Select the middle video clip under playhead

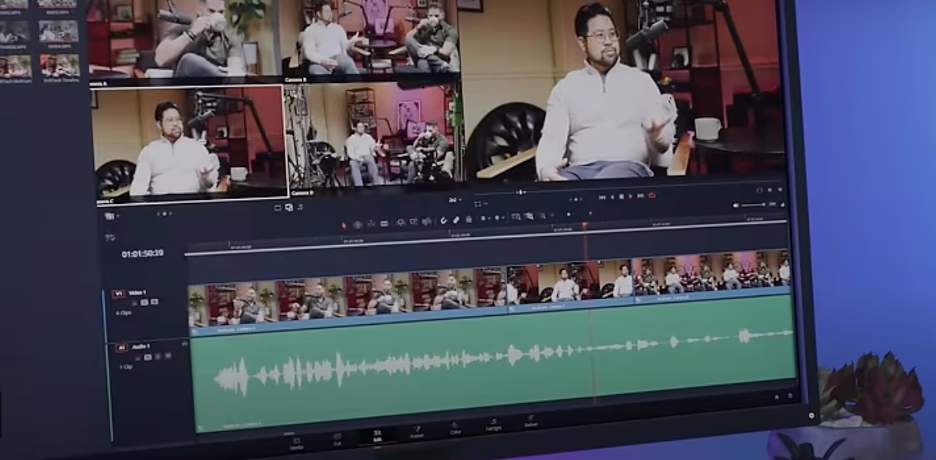(x=570, y=288)
